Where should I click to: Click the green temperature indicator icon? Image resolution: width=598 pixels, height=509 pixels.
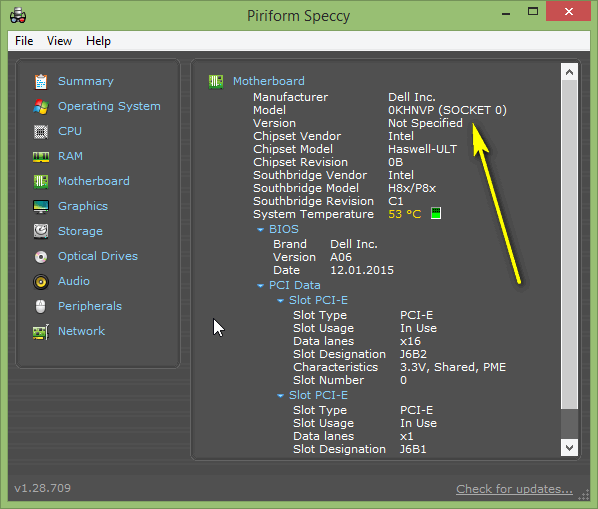pos(436,213)
